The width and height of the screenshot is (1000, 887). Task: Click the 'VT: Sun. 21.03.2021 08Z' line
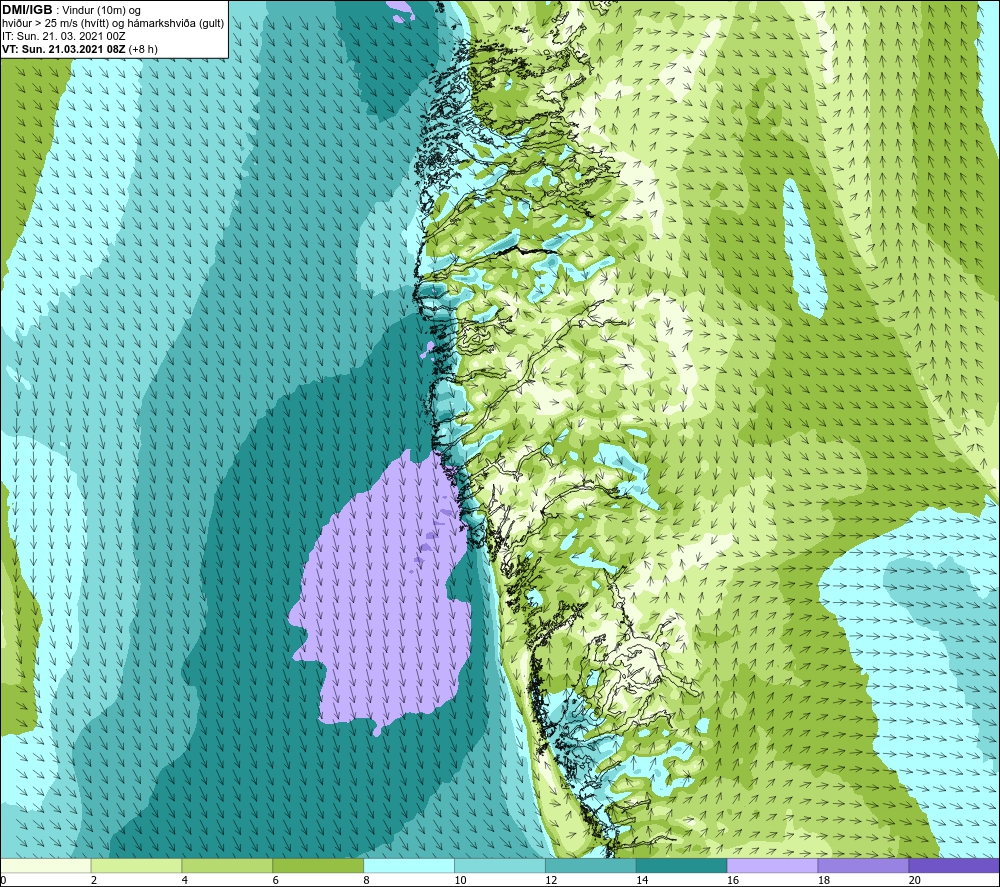tap(64, 49)
